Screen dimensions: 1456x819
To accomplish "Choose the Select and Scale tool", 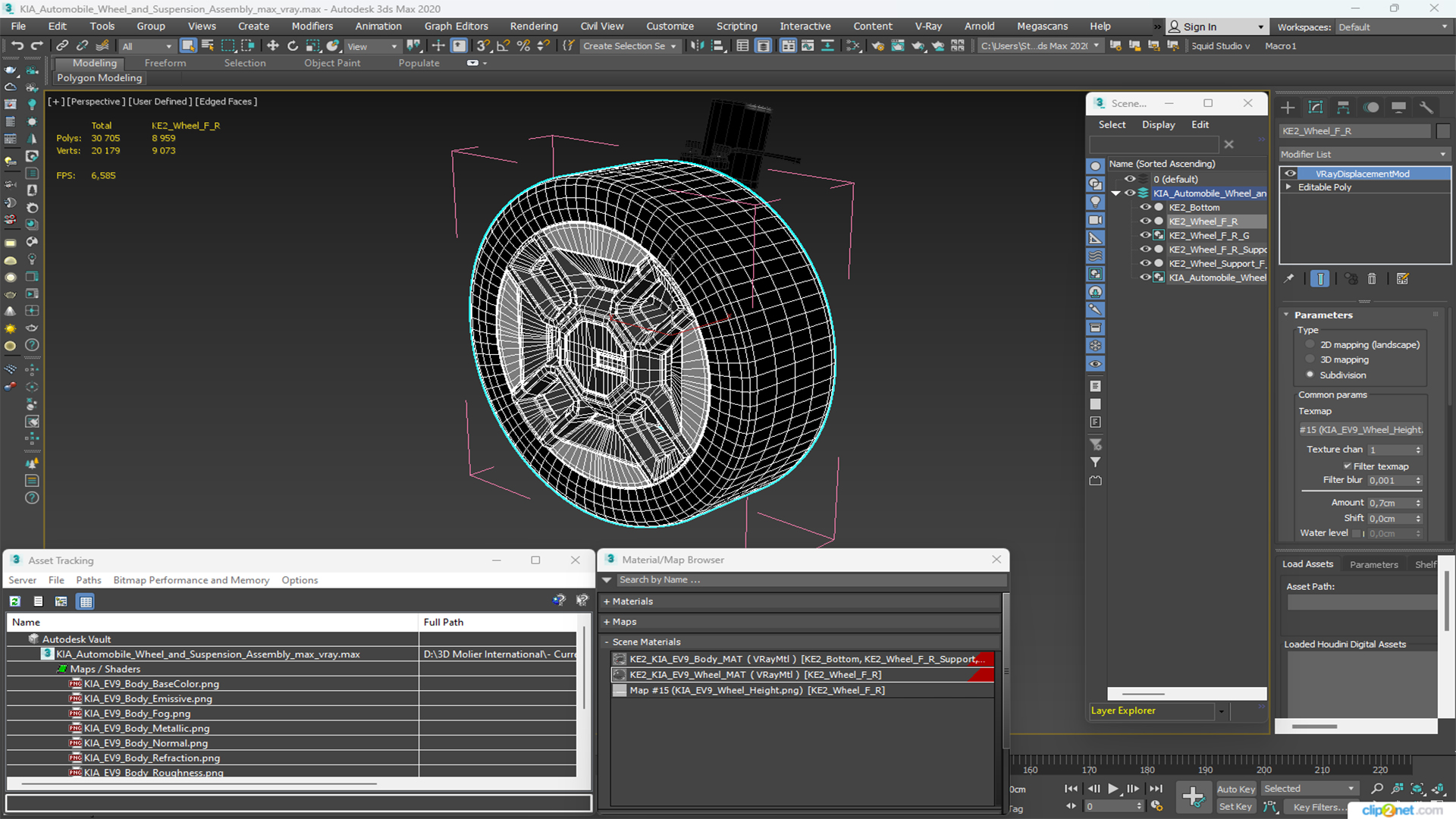I will tap(312, 46).
